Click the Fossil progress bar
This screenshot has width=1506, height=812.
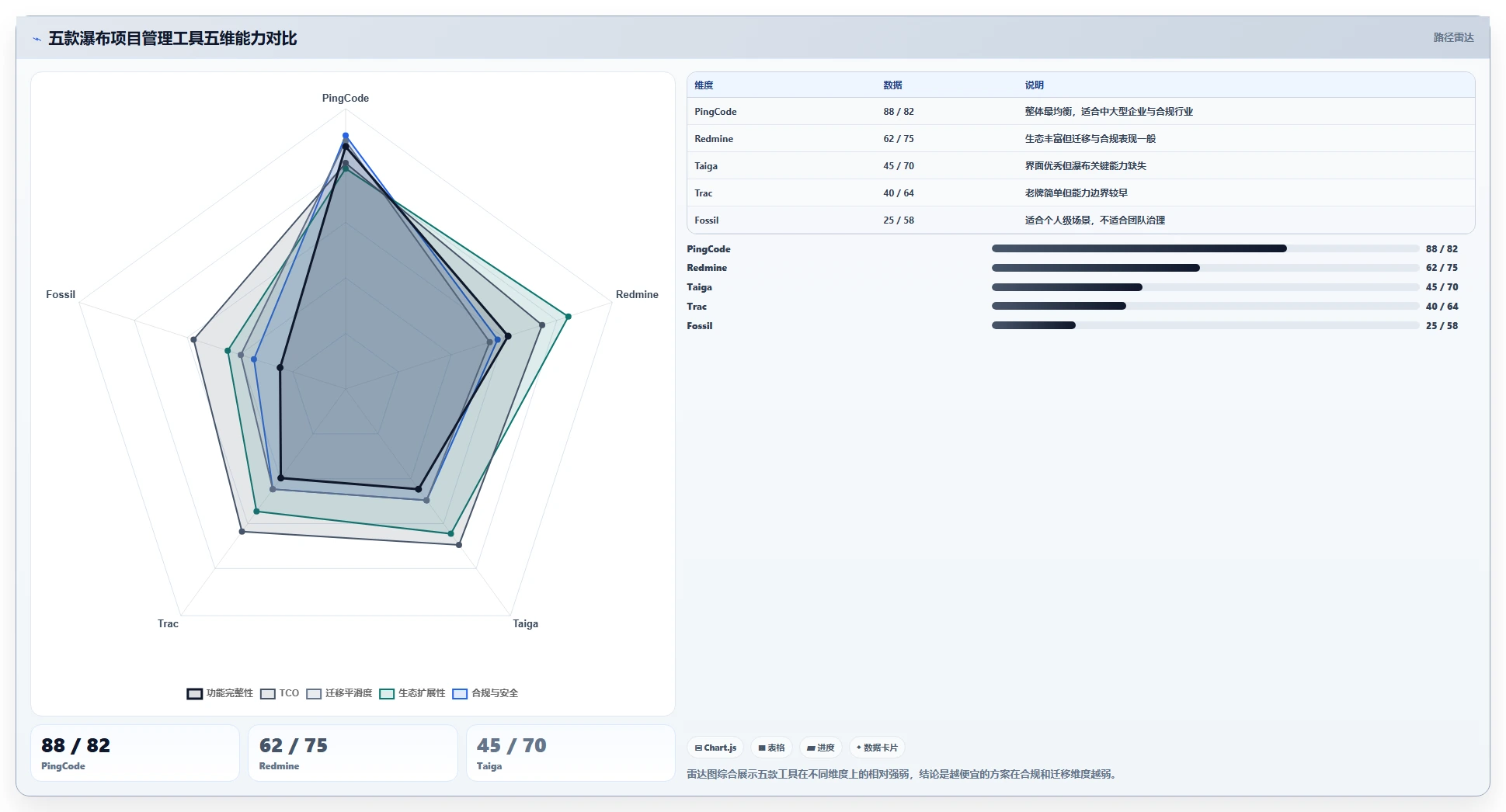click(1205, 325)
